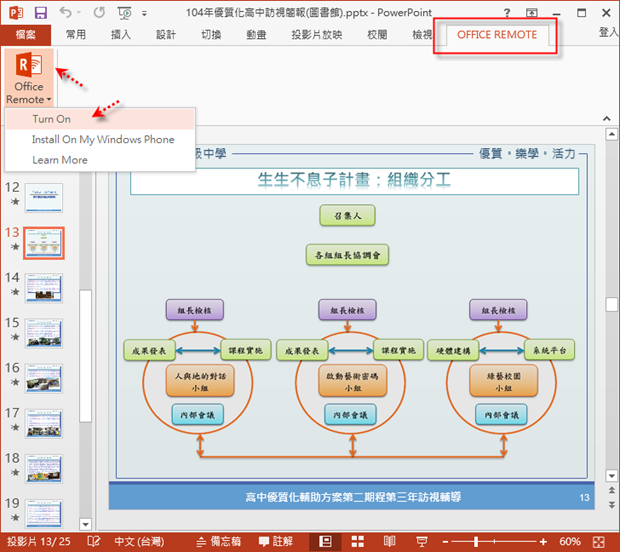Toggle the 備忘稿 notes pane
The image size is (620, 552).
[x=218, y=541]
